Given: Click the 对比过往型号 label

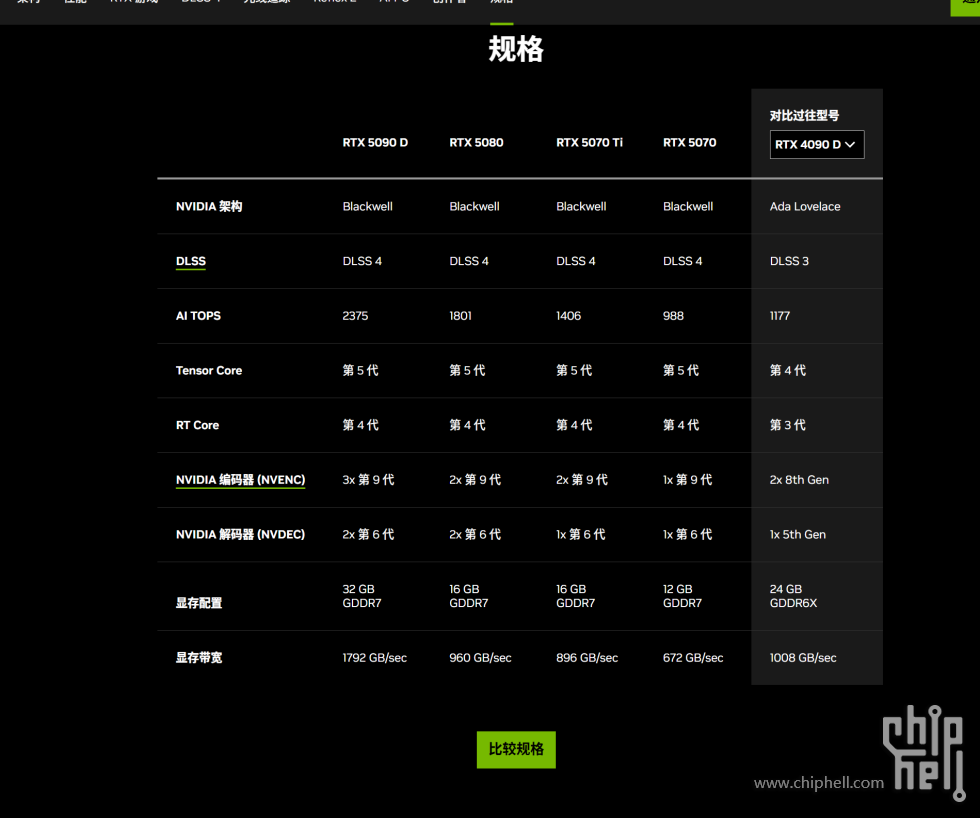Looking at the screenshot, I should pyautogui.click(x=804, y=116).
